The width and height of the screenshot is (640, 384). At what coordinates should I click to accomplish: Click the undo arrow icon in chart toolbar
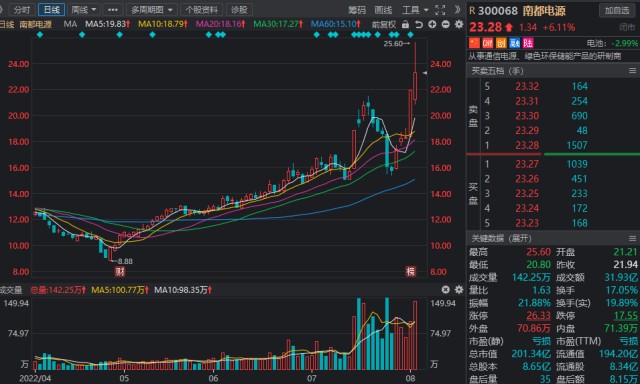[419, 24]
